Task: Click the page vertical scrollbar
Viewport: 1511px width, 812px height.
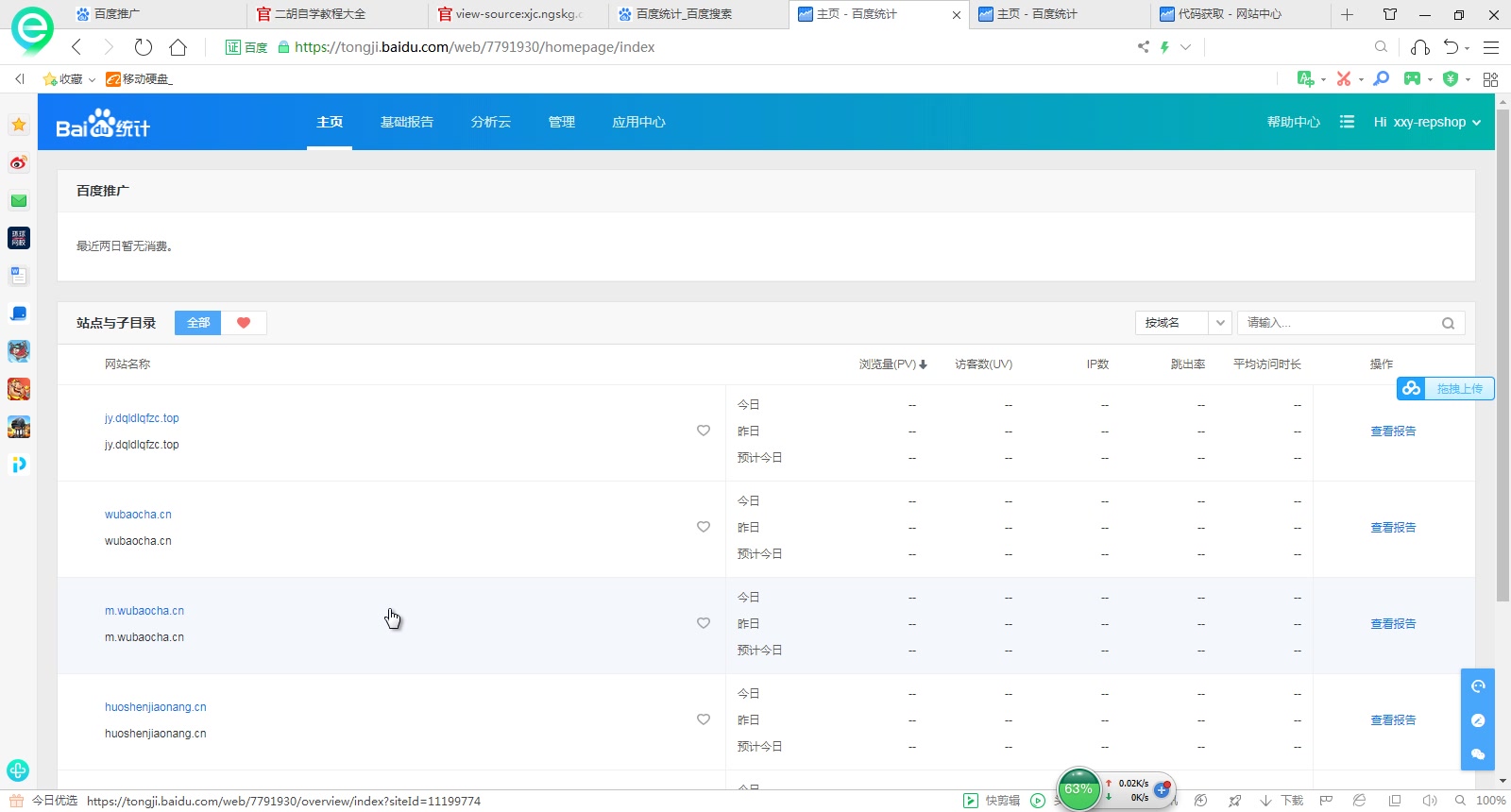Action: tap(1503, 354)
